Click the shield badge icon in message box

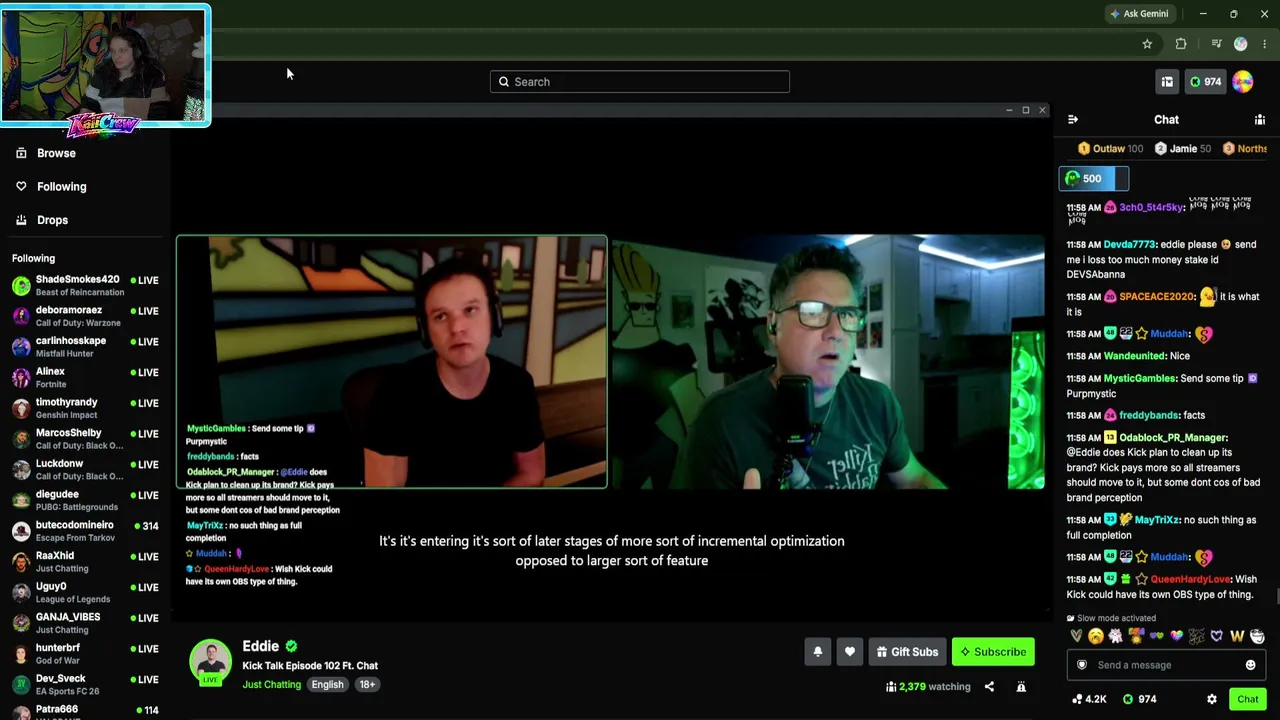pyautogui.click(x=1081, y=665)
